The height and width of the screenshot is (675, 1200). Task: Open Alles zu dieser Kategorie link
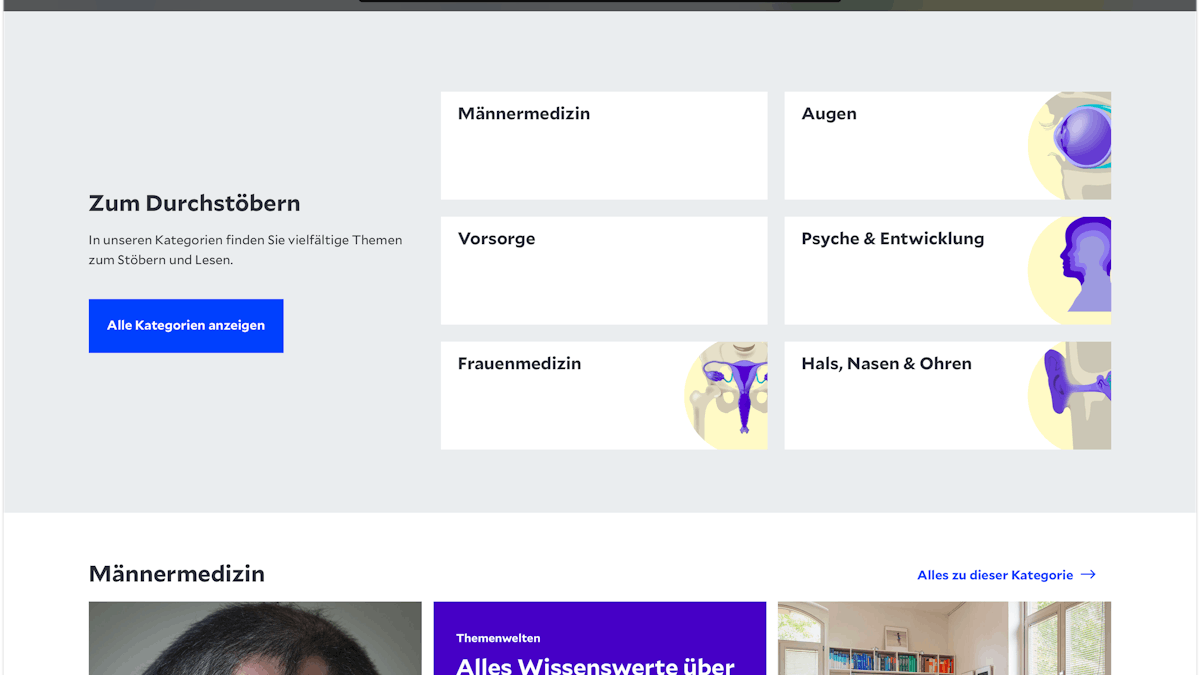995,574
